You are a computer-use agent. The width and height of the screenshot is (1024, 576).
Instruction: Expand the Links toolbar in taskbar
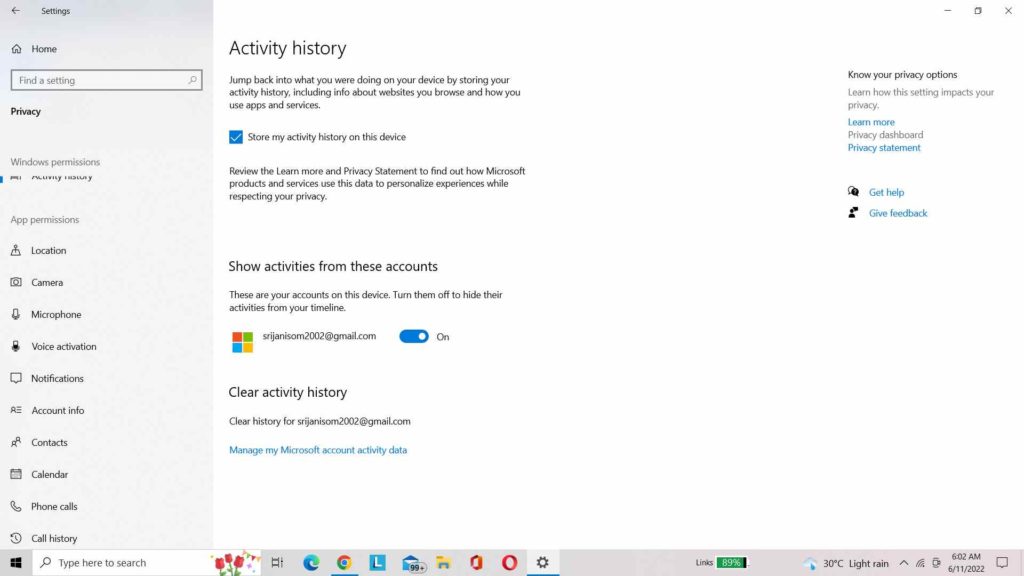tap(704, 562)
